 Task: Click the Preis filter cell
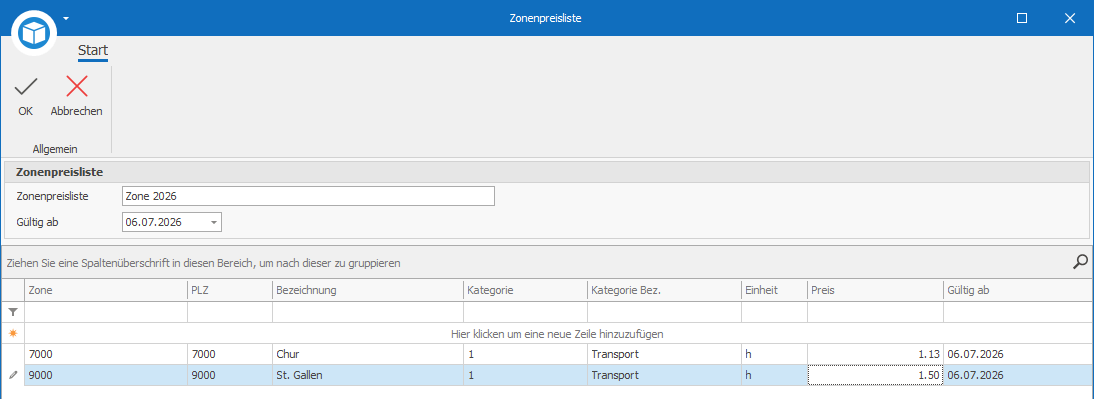[876, 312]
